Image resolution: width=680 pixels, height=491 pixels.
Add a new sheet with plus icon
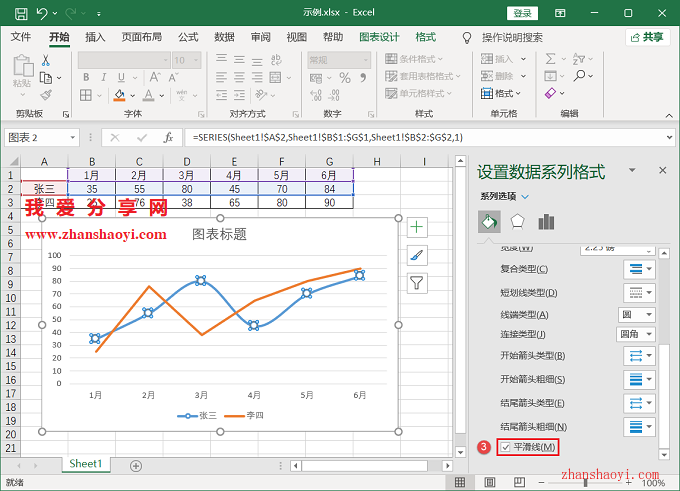tap(136, 466)
